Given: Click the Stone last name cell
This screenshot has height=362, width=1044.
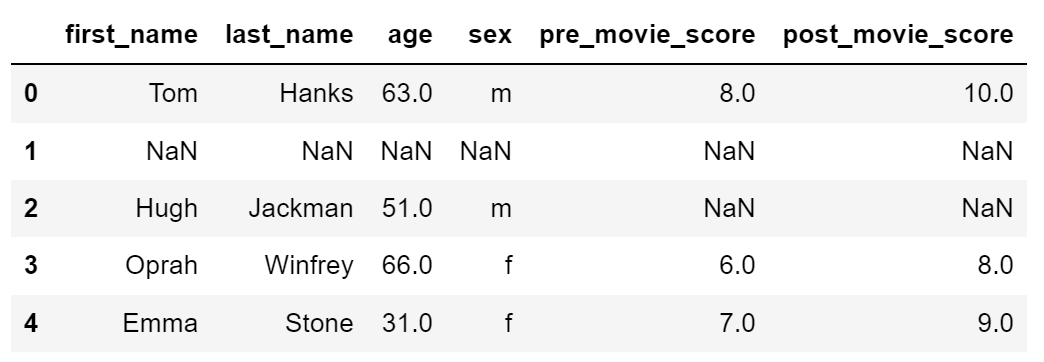Looking at the screenshot, I should 319,323.
